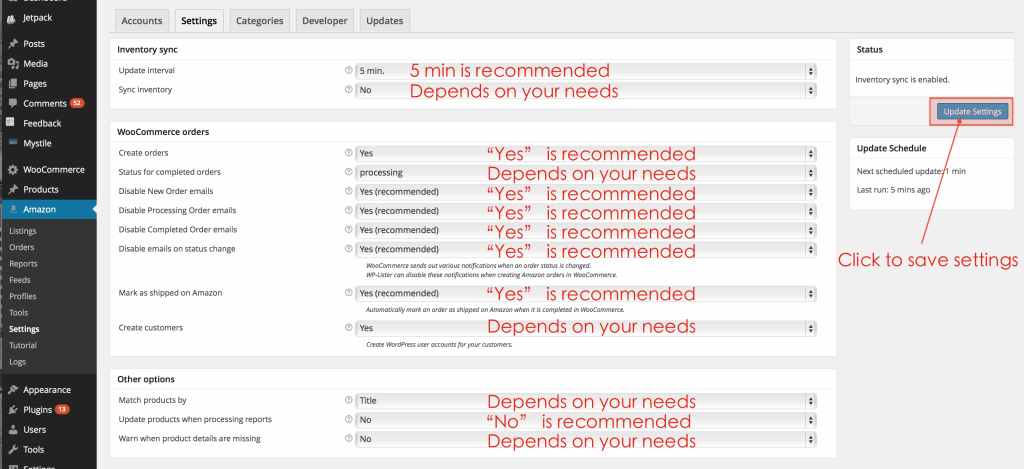Viewport: 1024px width, 469px height.
Task: Click help icon for Warn when product details missing
Action: (x=348, y=439)
